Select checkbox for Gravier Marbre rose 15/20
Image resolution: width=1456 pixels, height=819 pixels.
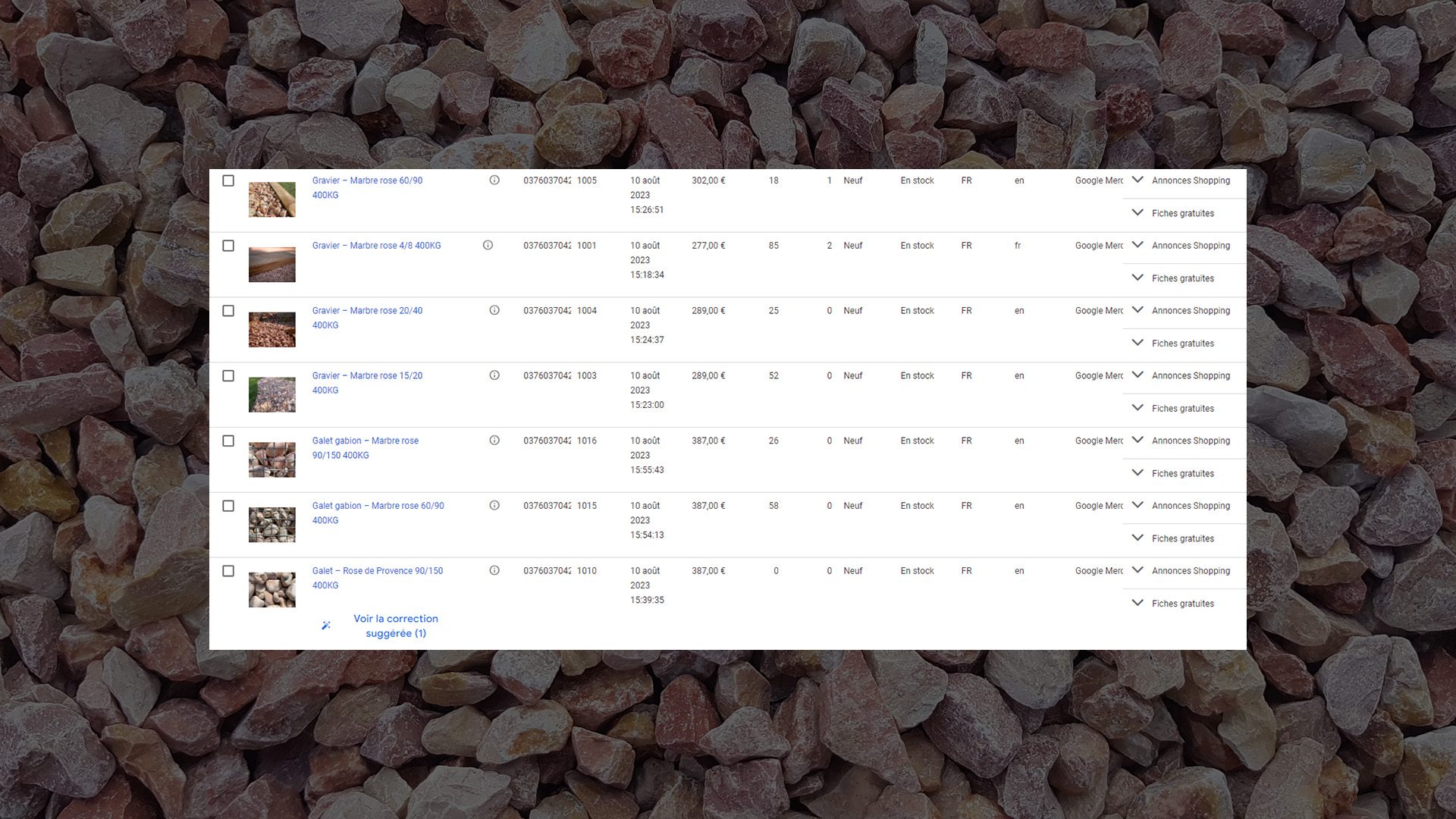point(228,376)
